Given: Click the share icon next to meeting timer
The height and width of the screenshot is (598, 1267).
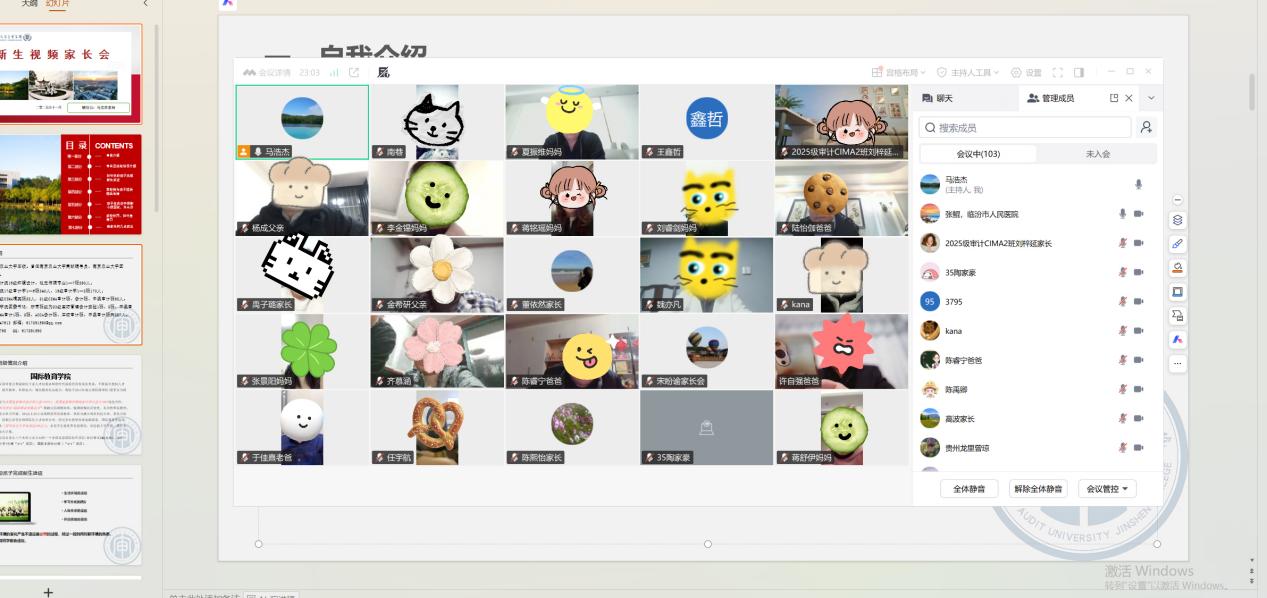Looking at the screenshot, I should tap(354, 72).
